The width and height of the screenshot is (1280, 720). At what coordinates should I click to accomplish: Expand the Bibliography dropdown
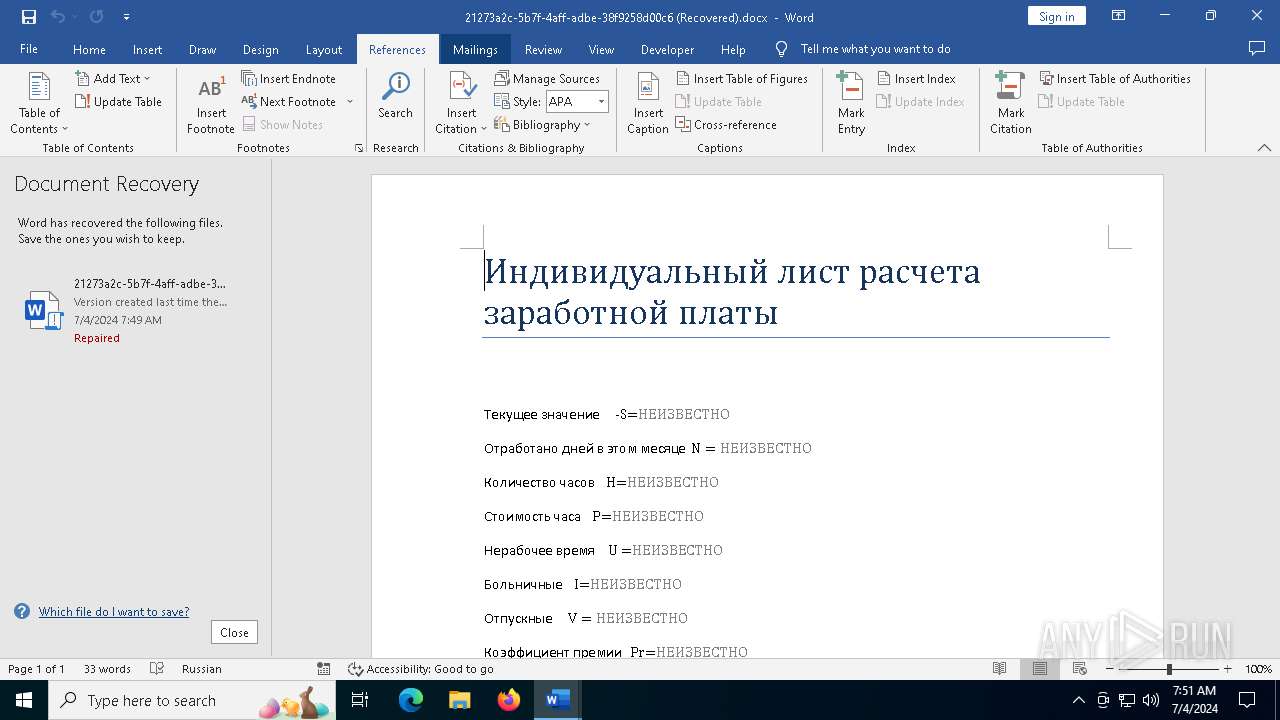pos(542,124)
